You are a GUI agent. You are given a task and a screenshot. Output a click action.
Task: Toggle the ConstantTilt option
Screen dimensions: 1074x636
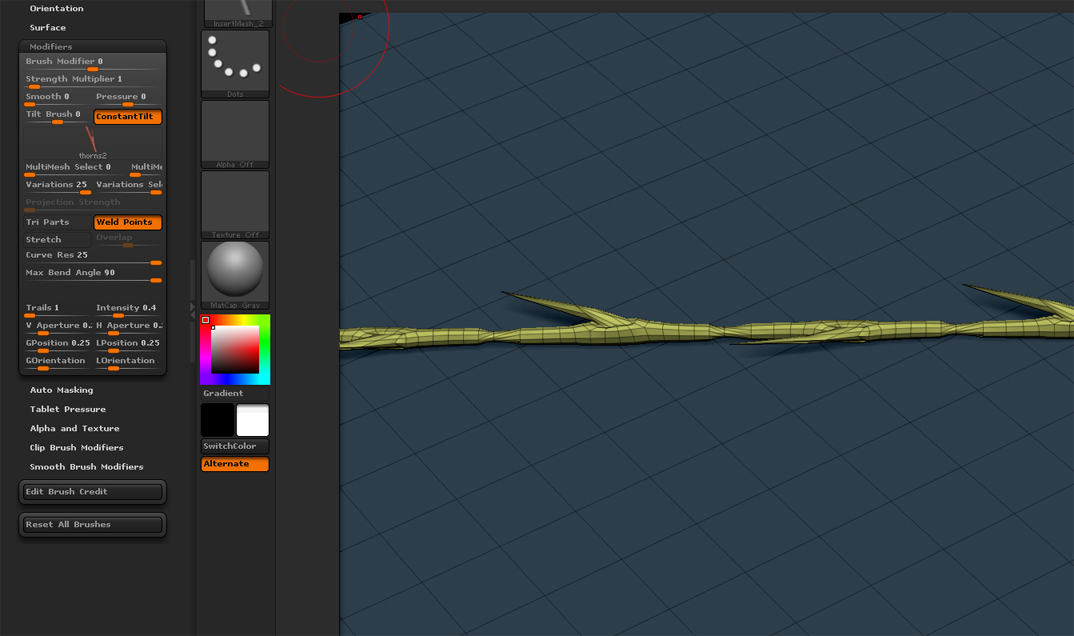point(127,116)
